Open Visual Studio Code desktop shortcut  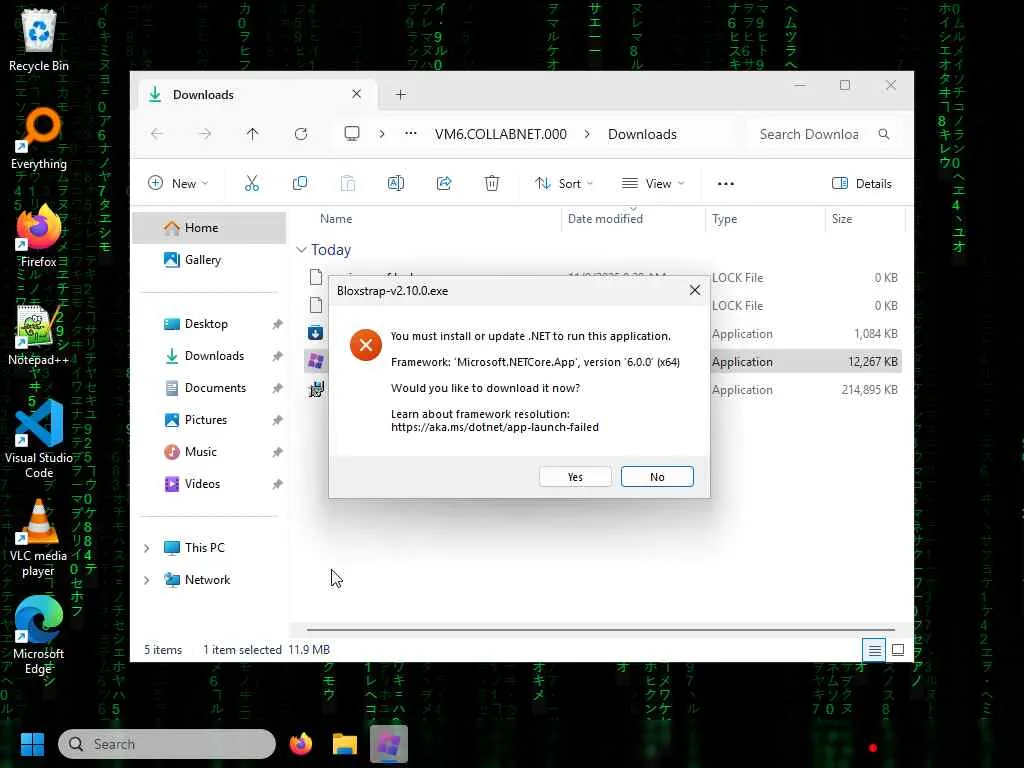[39, 439]
